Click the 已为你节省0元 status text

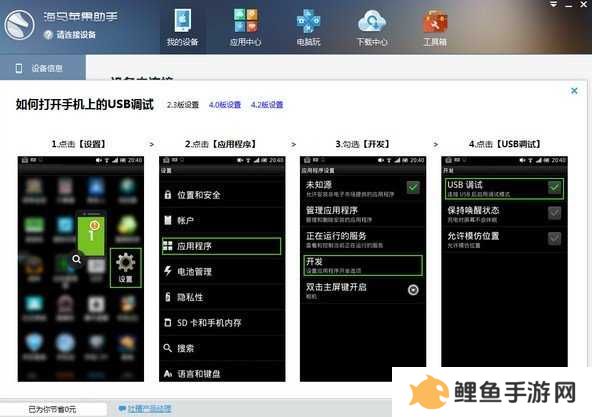[52, 409]
